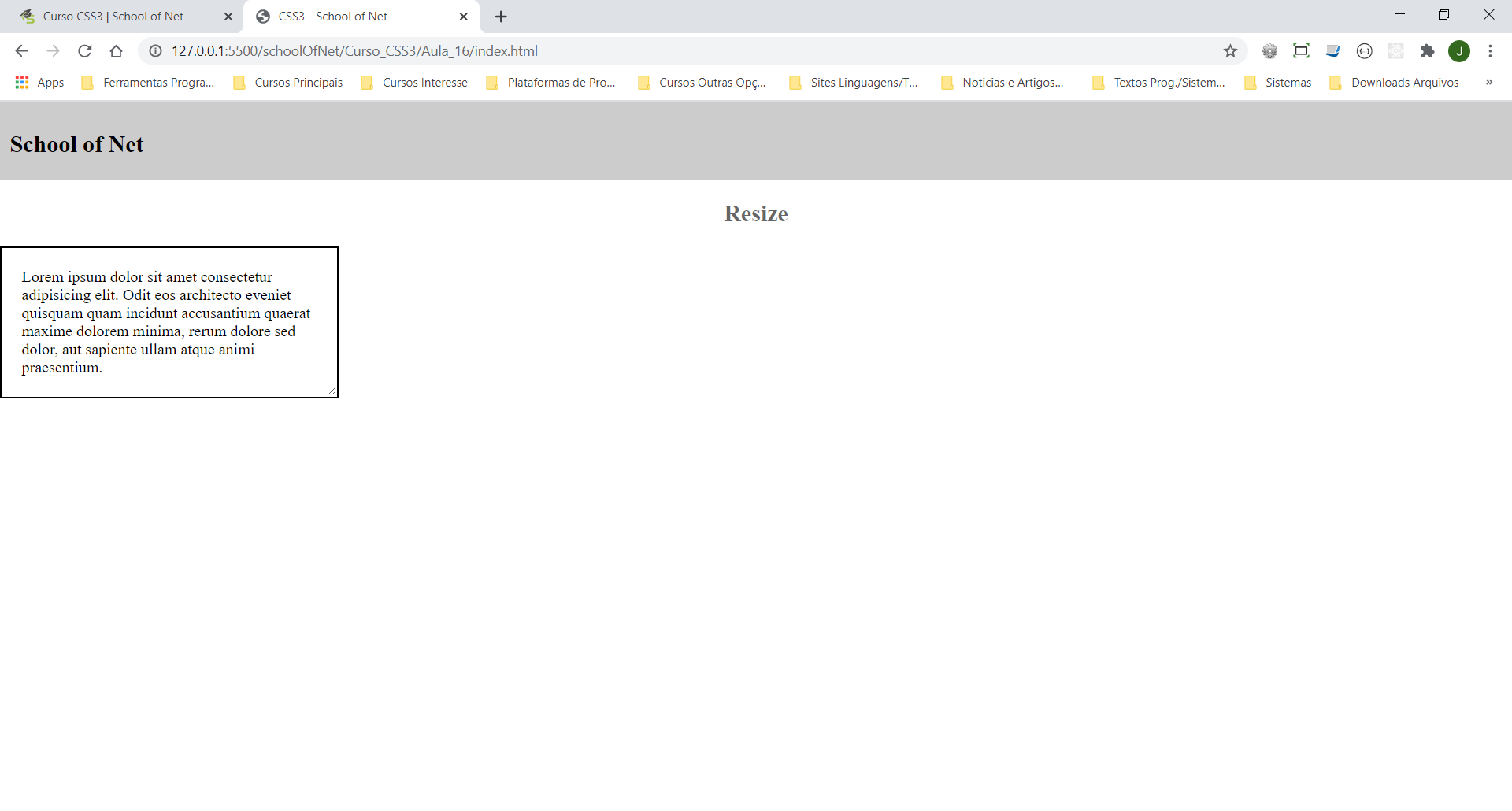1512x811 pixels.
Task: Open the Chrome three-dot menu
Action: 1490,51
